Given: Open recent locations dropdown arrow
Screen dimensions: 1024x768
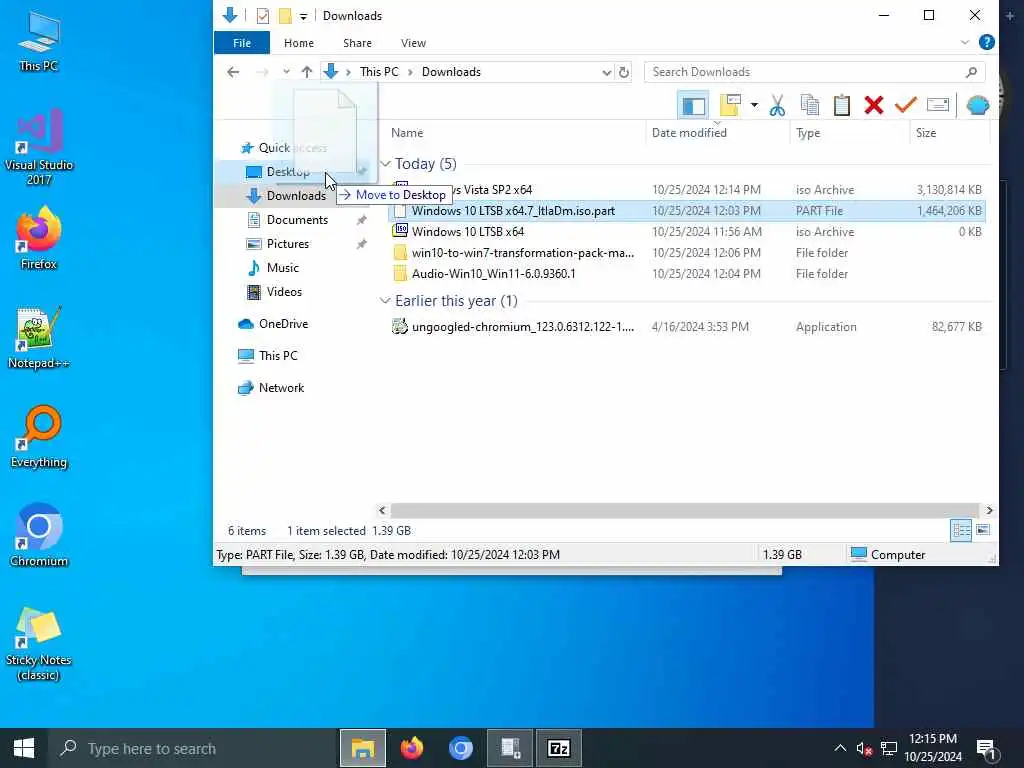Looking at the screenshot, I should [286, 72].
